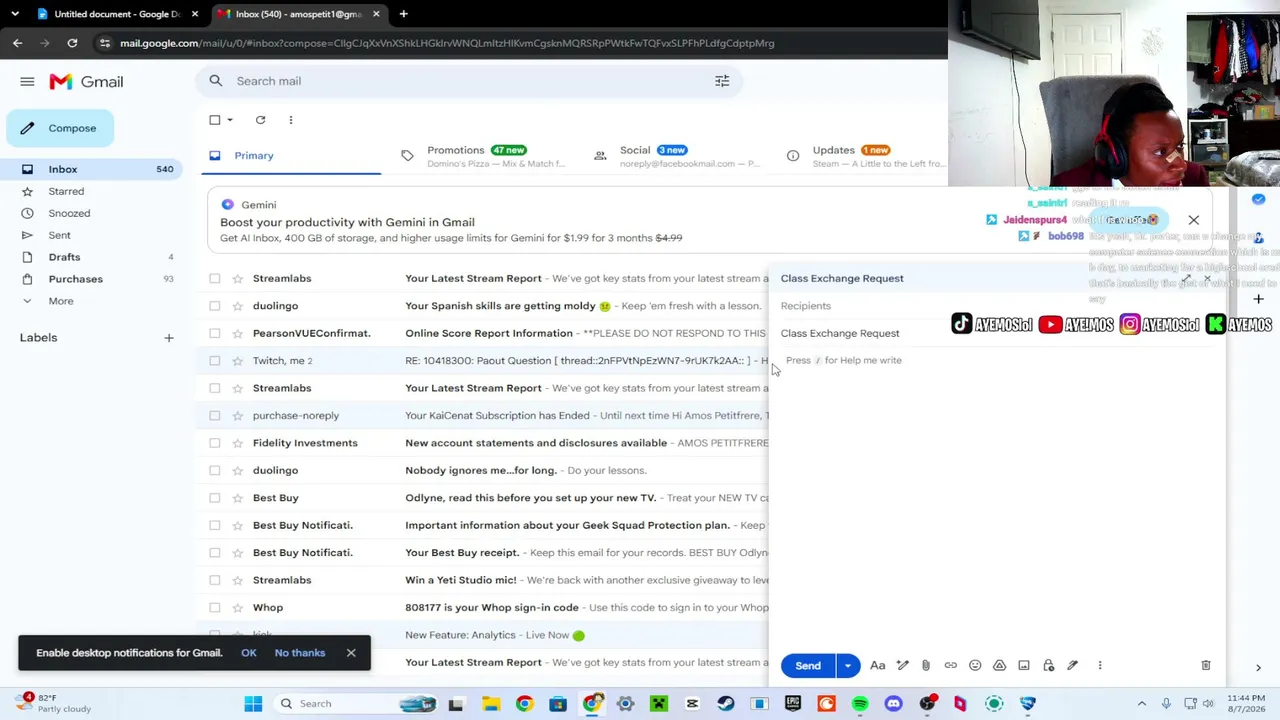Open the email '808177 is your Whop sign-in code'
Image resolution: width=1280 pixels, height=720 pixels.
coord(492,608)
